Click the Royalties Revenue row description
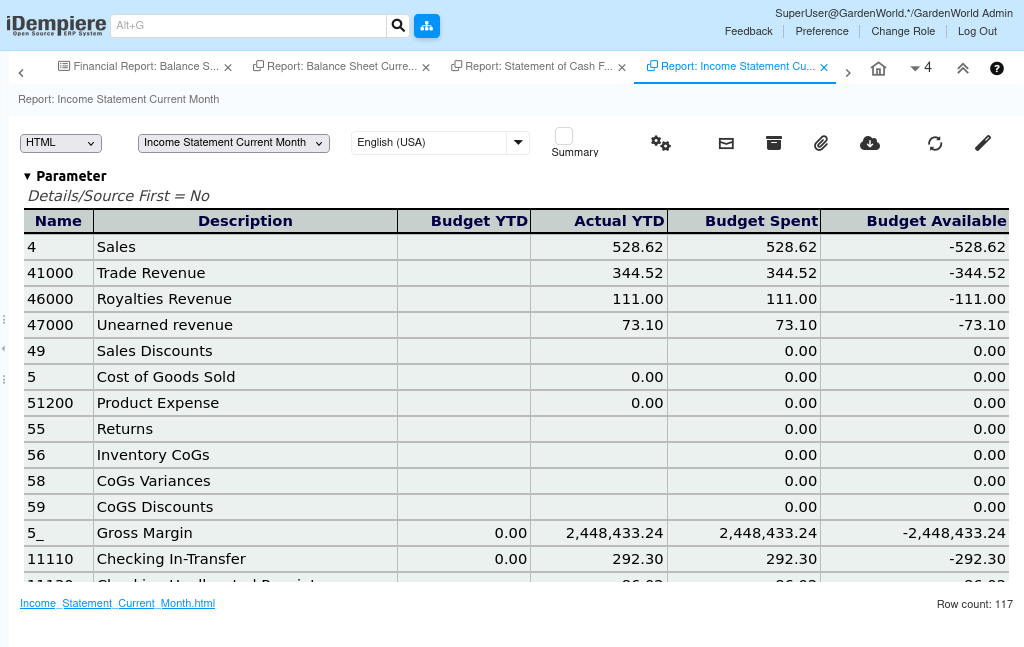Image resolution: width=1024 pixels, height=647 pixels. point(246,299)
